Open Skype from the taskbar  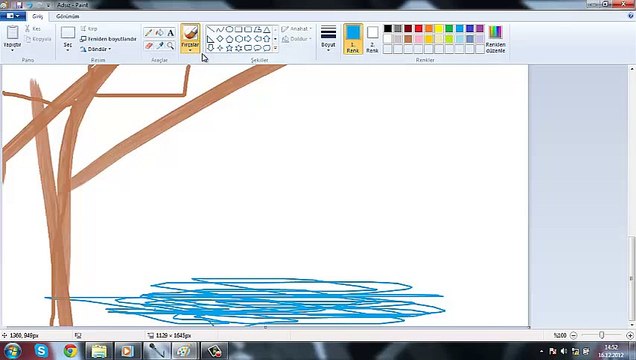pos(41,351)
